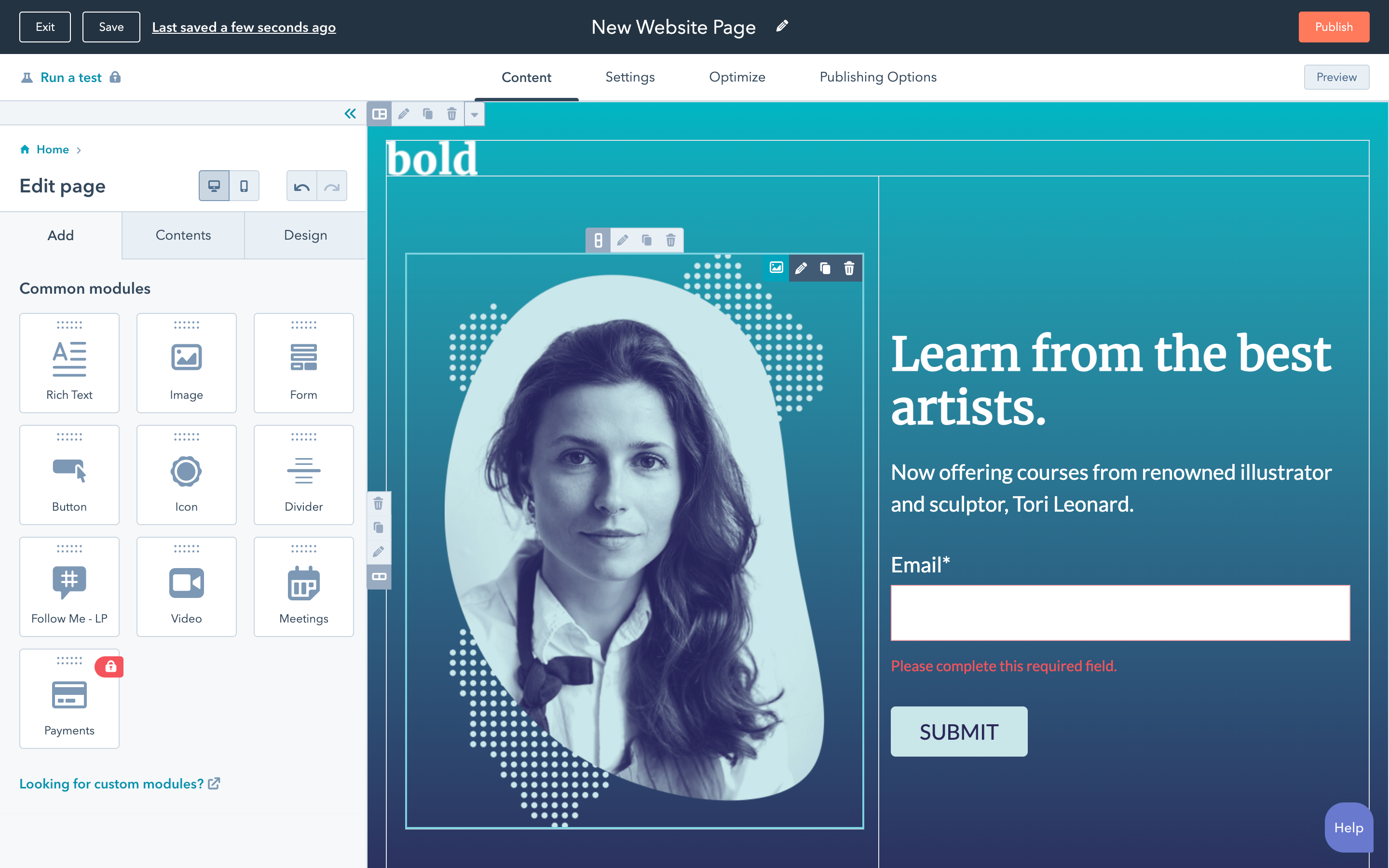Add the Rich Text module

(69, 363)
